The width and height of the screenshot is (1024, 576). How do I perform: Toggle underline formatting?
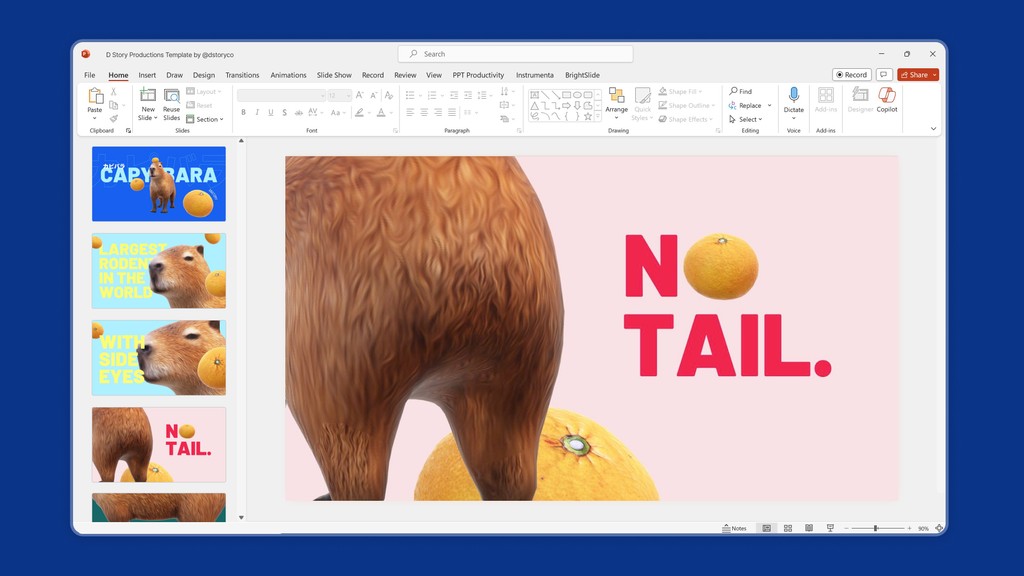click(270, 112)
